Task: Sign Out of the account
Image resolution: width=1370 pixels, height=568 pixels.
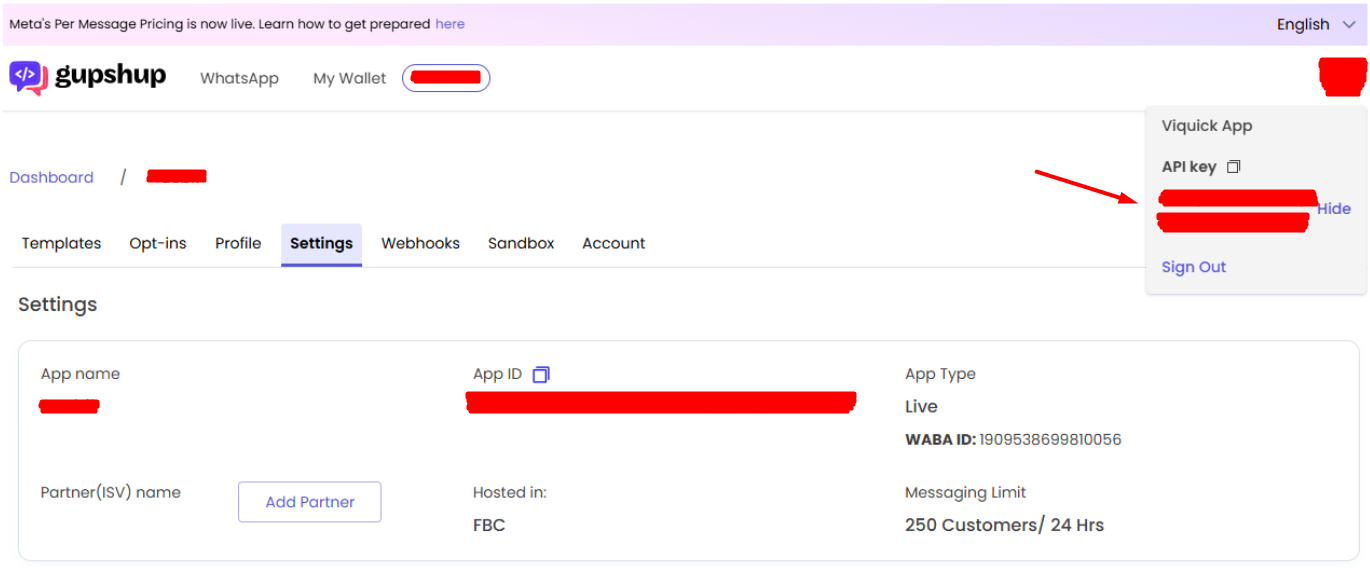Action: tap(1193, 267)
